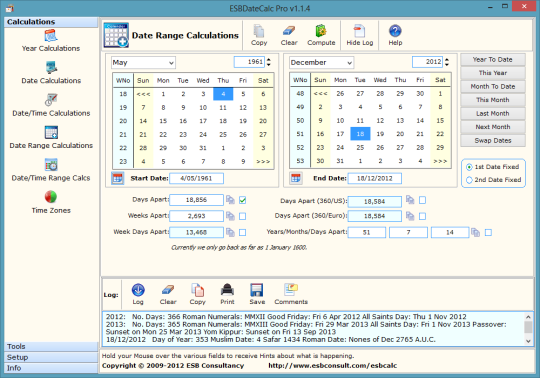Click the log scrollbar up arrow

528,316
